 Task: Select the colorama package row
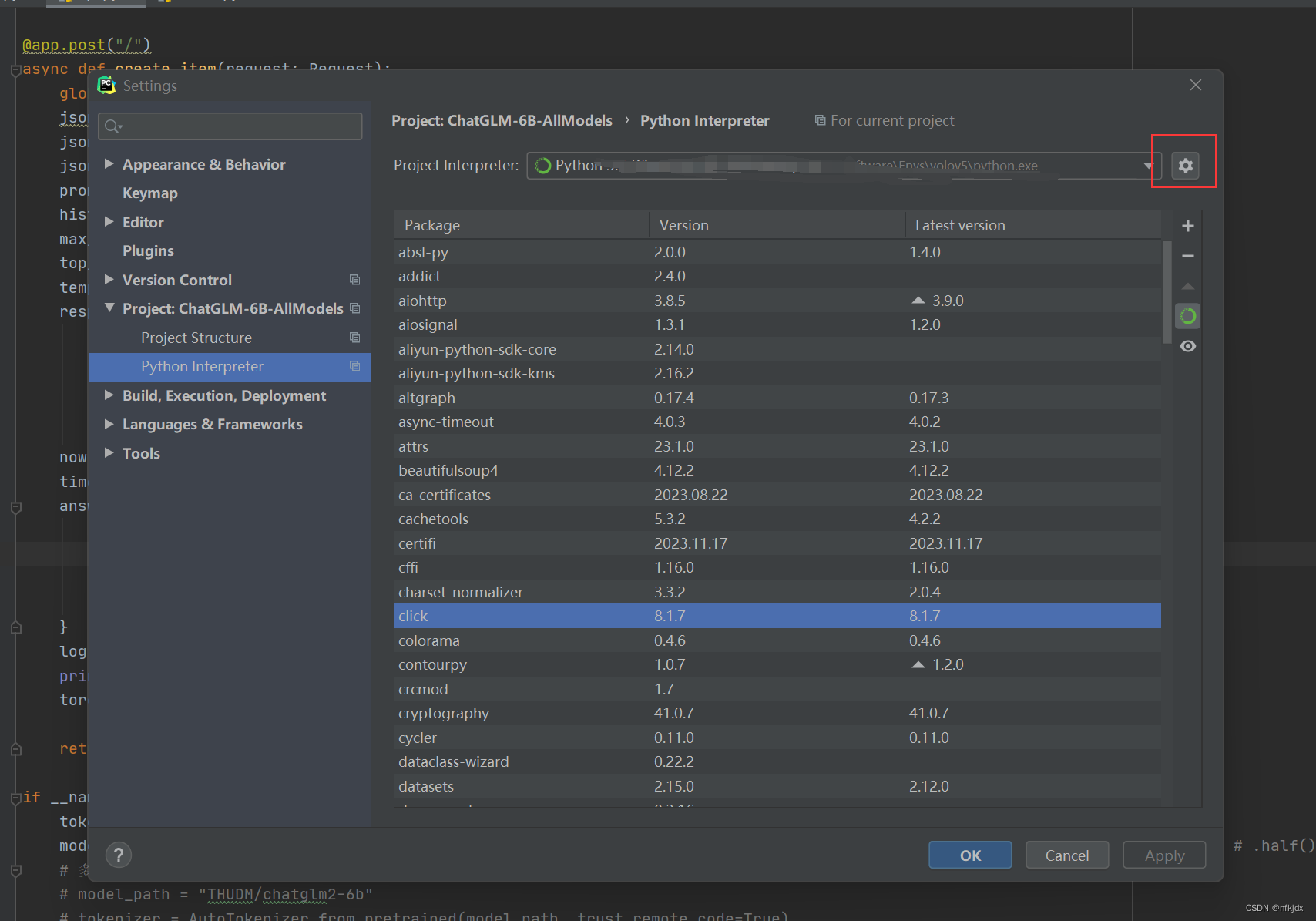tap(777, 640)
